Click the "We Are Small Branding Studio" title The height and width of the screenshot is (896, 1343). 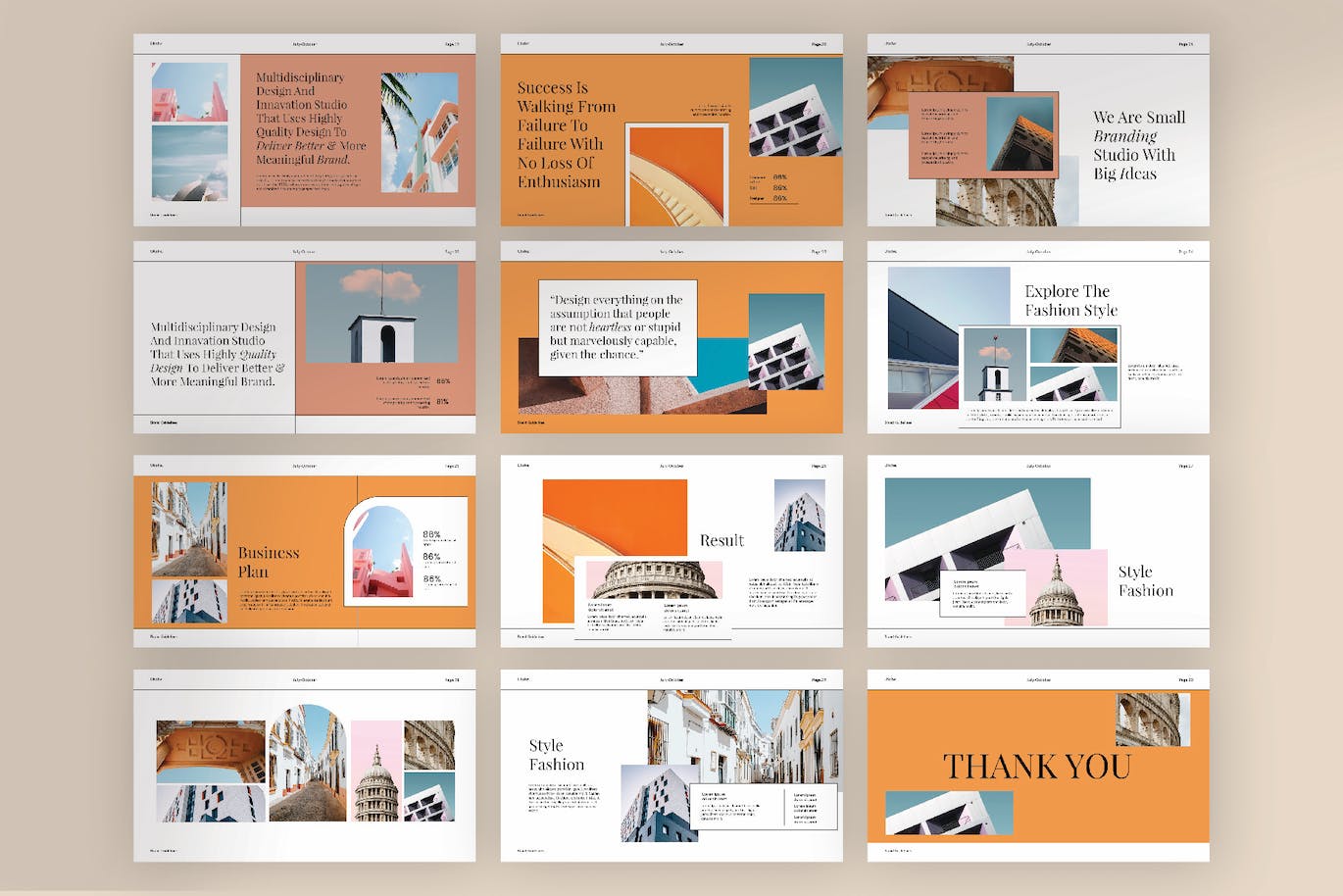tap(1138, 144)
